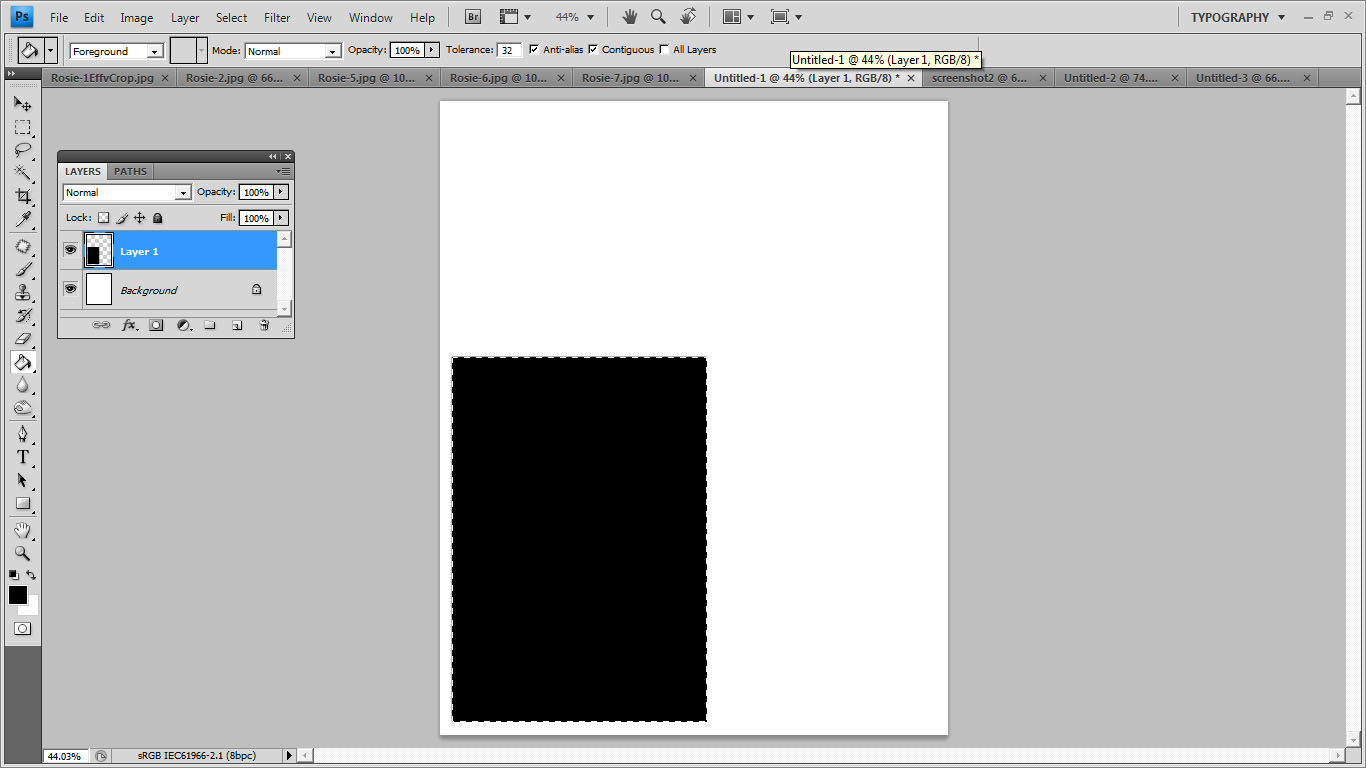Switch to the Rosie-2.jpg document tab
This screenshot has width=1366, height=768.
tap(234, 77)
